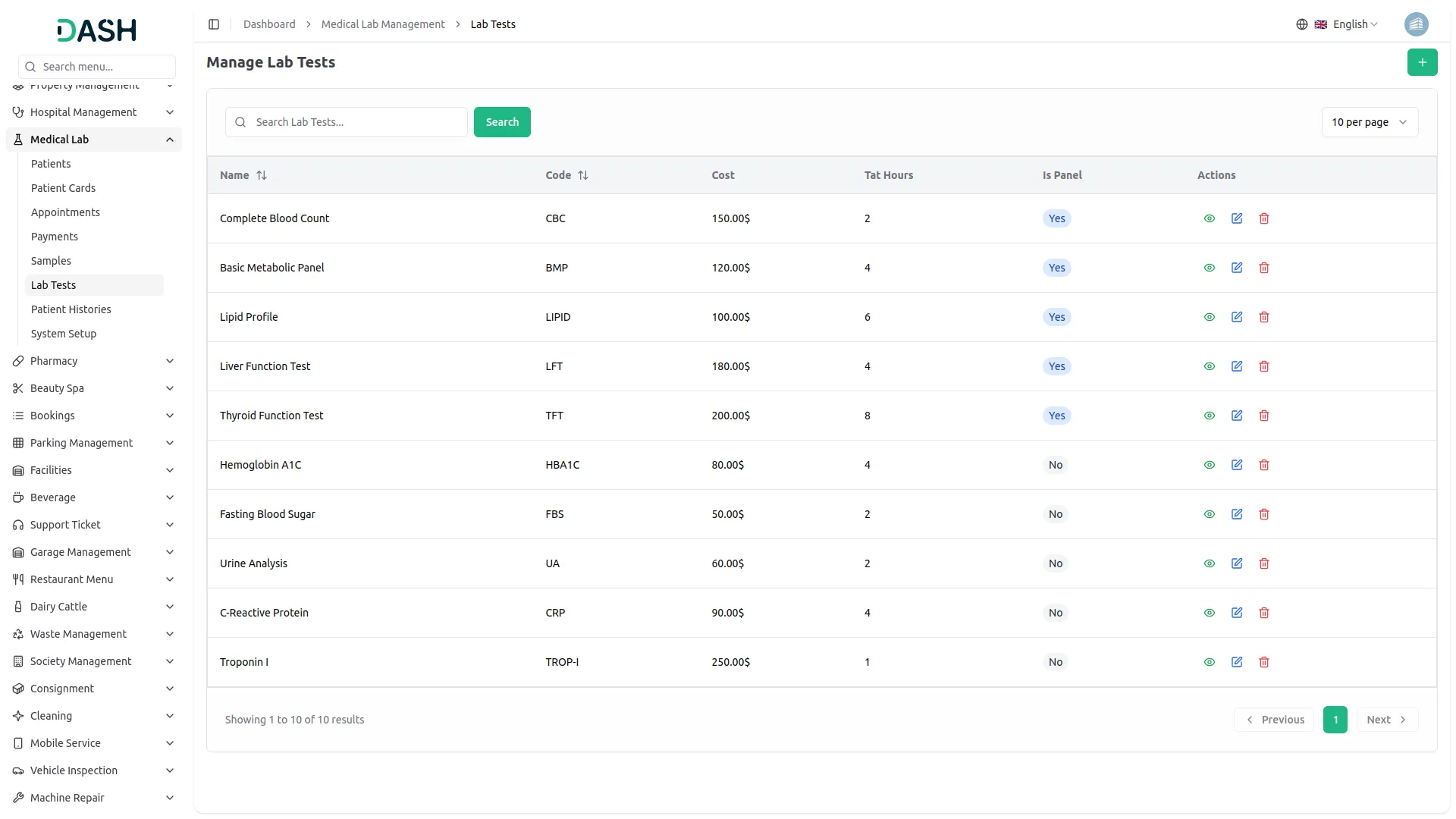Delete the Lipid Profile test

coord(1263,317)
